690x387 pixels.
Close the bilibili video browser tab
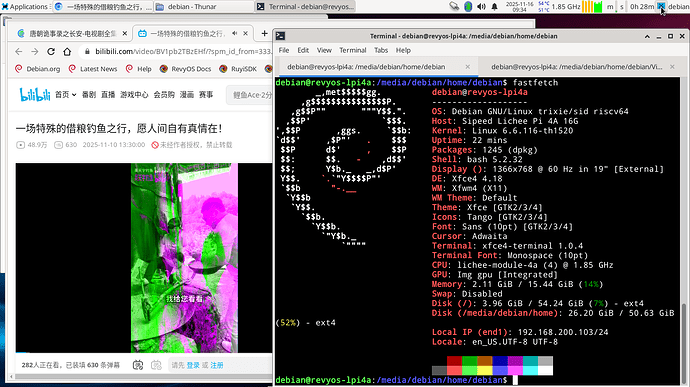246,33
